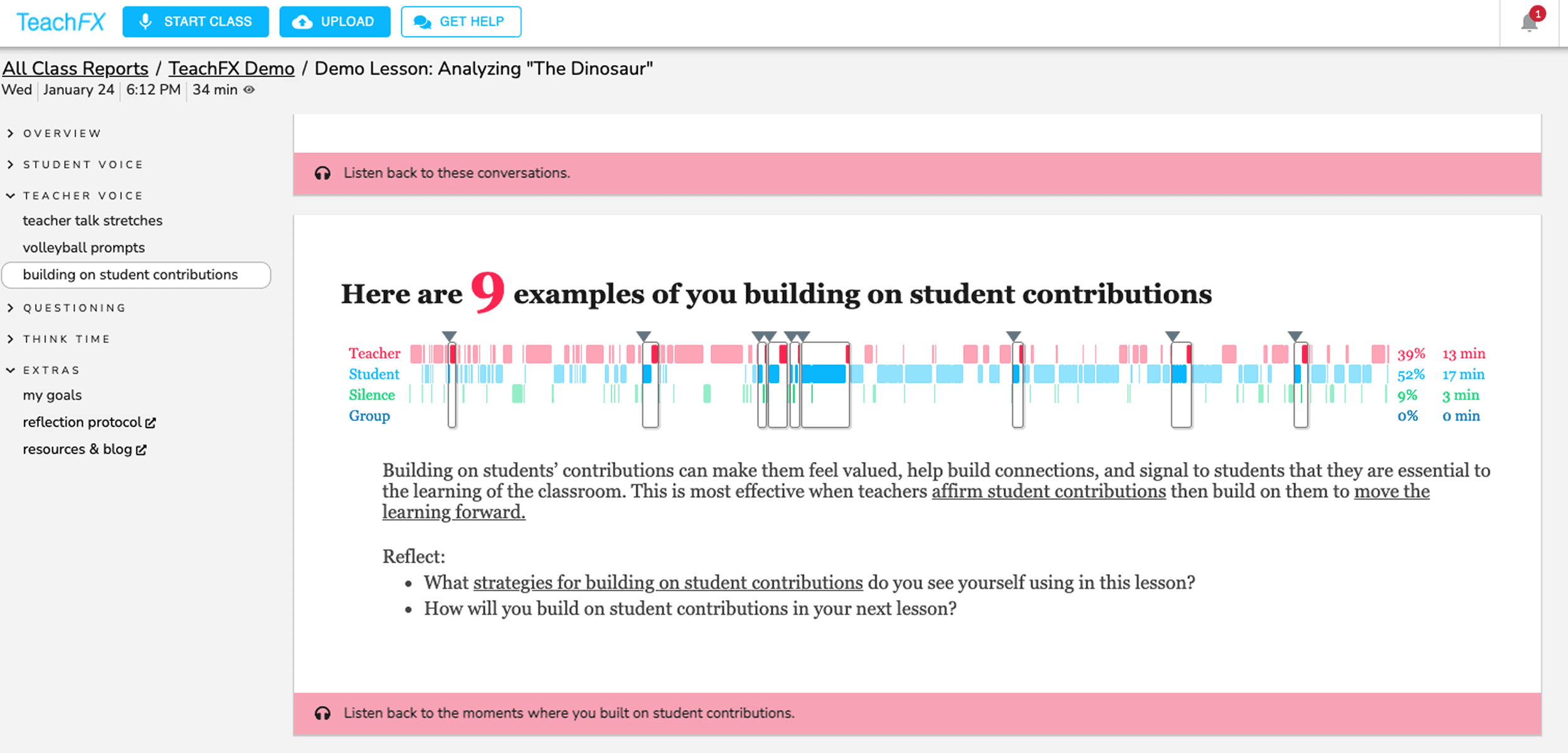This screenshot has height=753, width=1568.
Task: Click the cloud upload icon
Action: pos(302,21)
